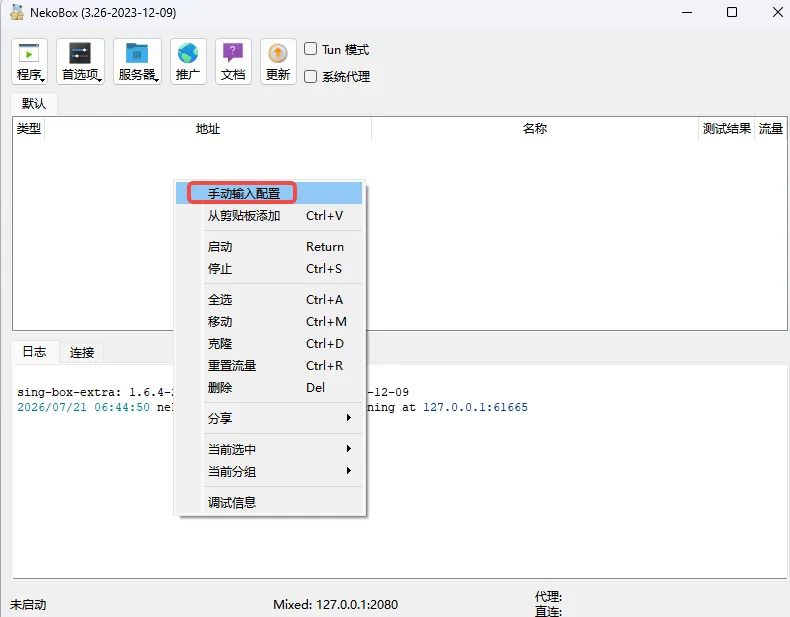
Task: Open 调试信息 from context menu
Action: [269, 503]
